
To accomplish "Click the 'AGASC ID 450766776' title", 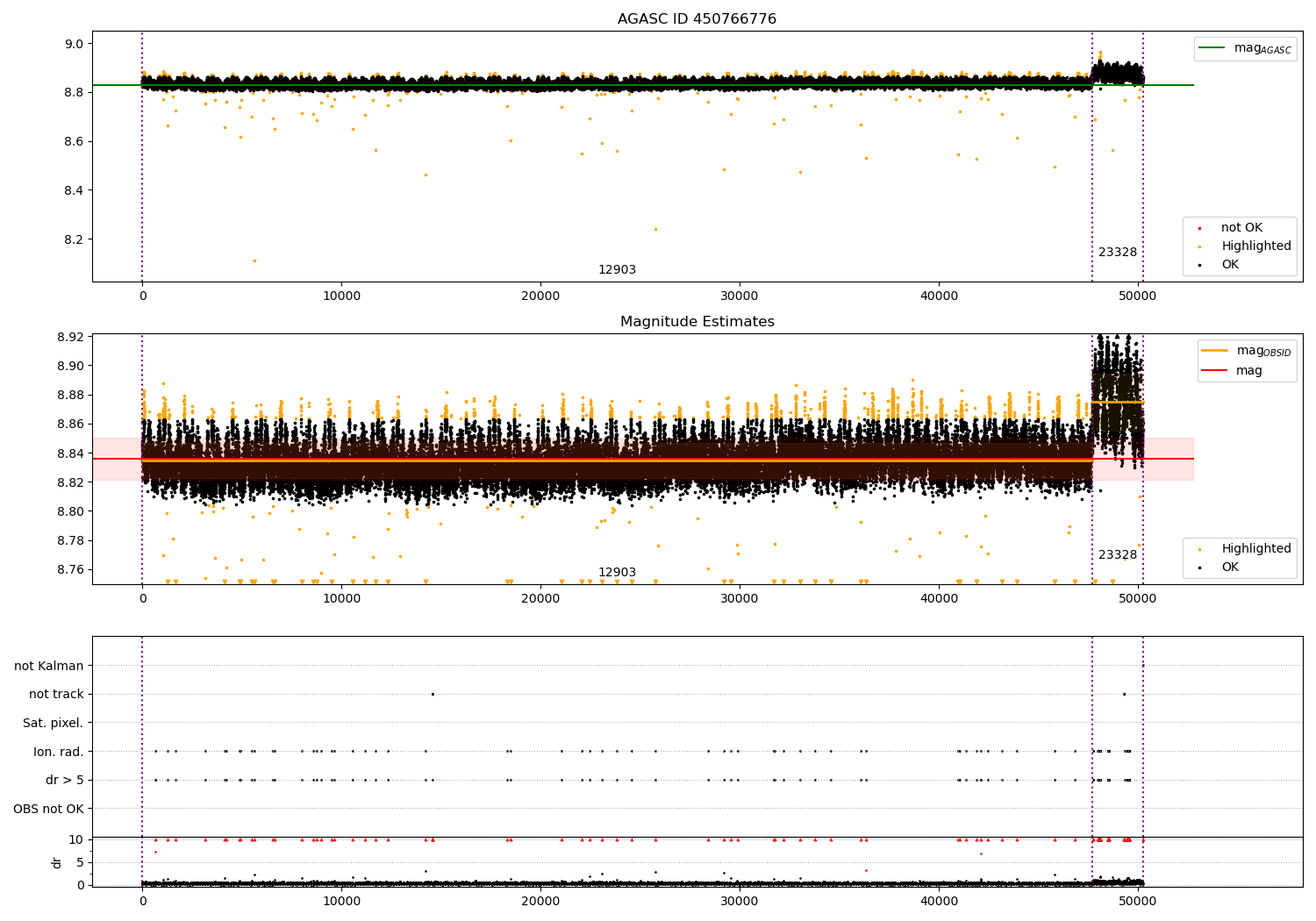I will click(x=697, y=19).
